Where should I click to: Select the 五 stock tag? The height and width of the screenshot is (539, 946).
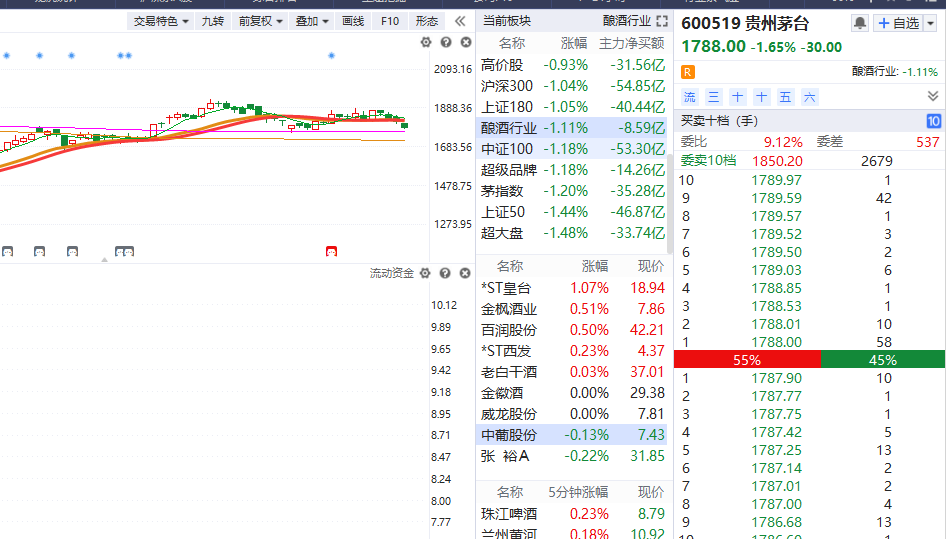(x=786, y=97)
